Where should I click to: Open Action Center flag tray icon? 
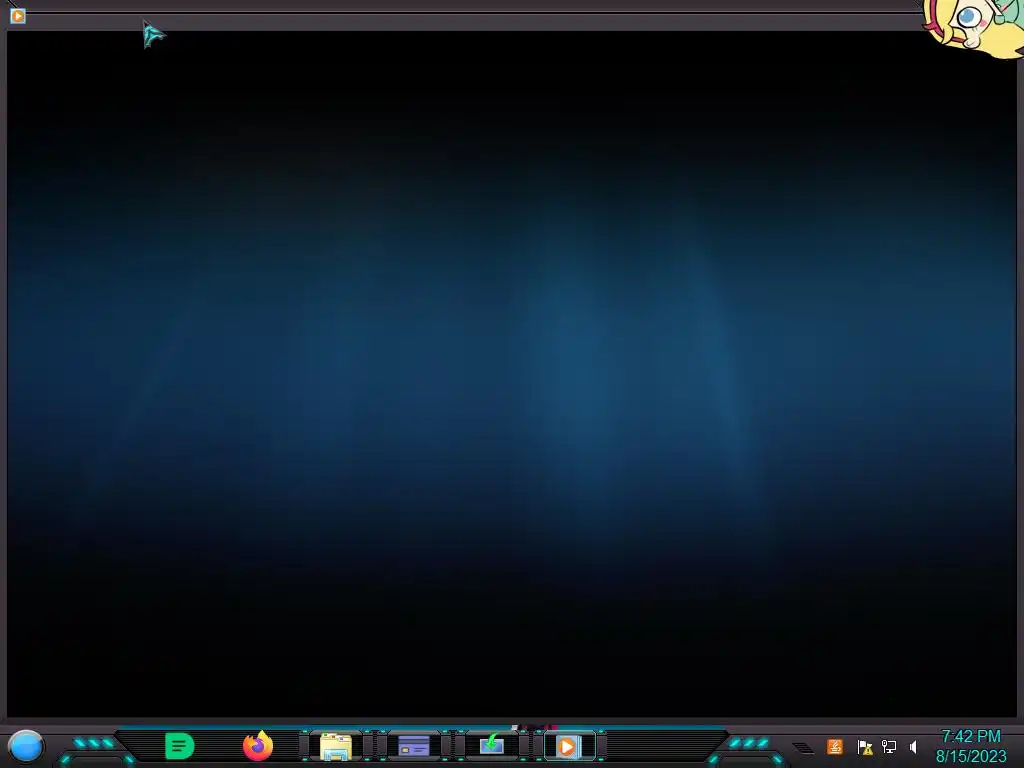coord(865,747)
